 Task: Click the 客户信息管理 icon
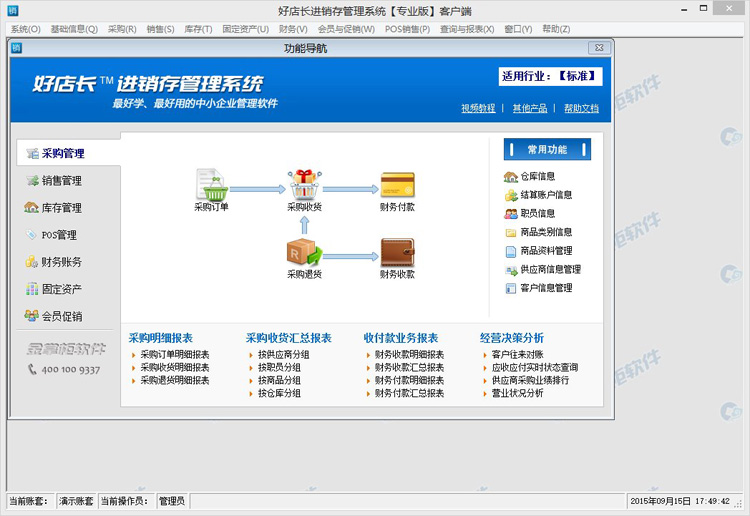click(511, 288)
